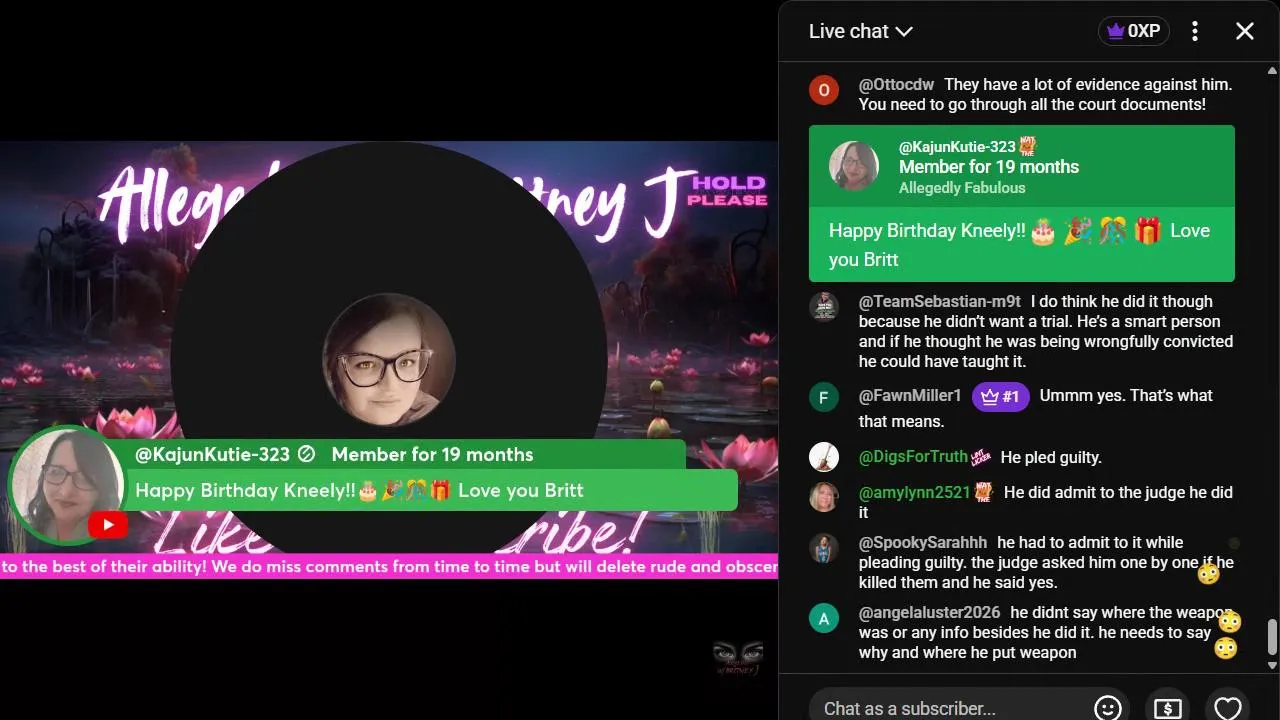The width and height of the screenshot is (1280, 720).
Task: Send a heart reaction
Action: pos(1227,708)
